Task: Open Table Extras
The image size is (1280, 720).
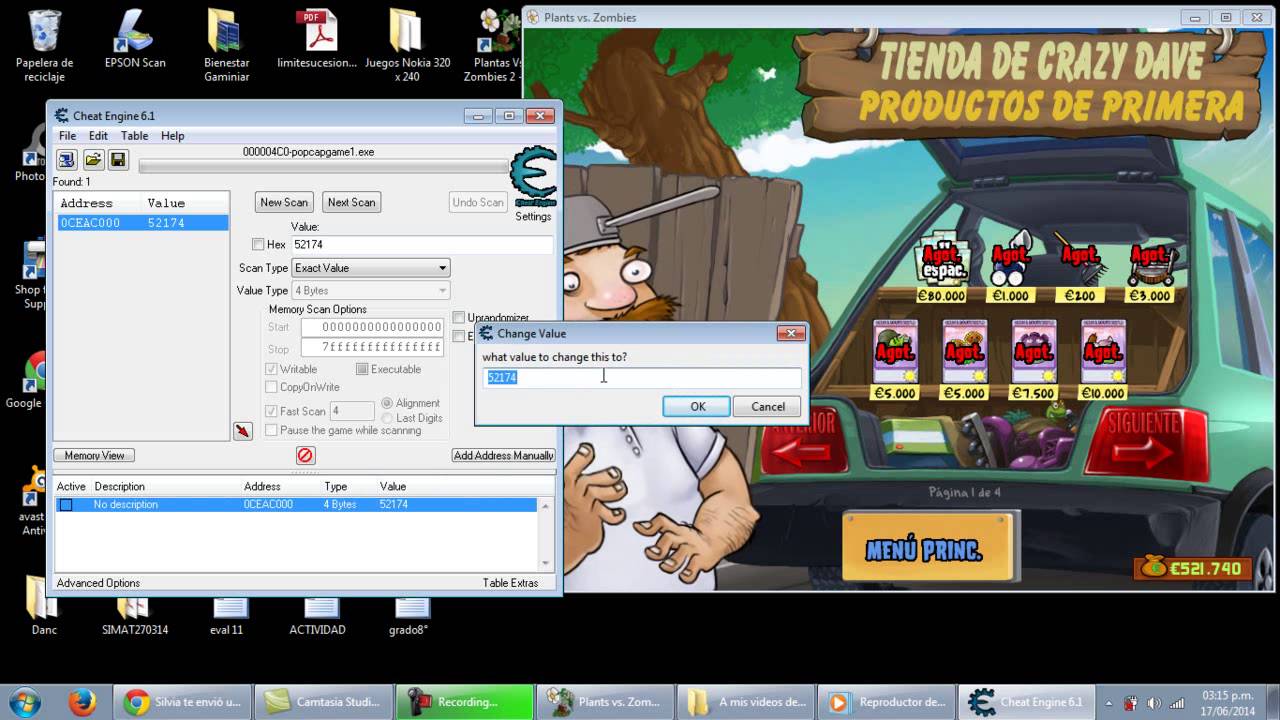Action: coord(510,583)
